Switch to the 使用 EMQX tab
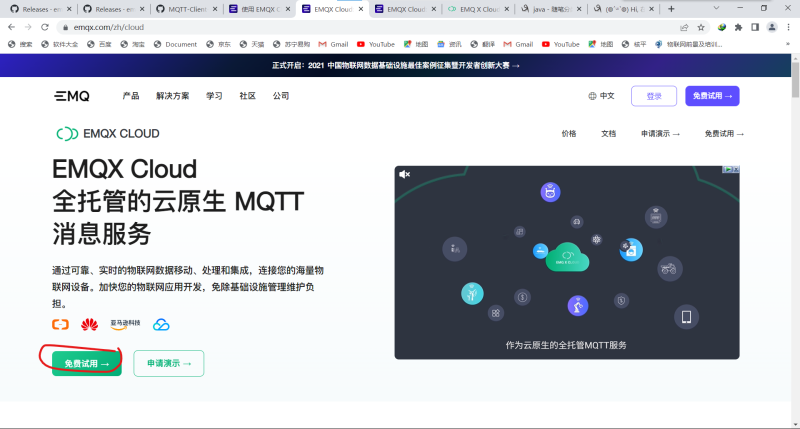Screen dimensions: 800x429 coord(259,9)
